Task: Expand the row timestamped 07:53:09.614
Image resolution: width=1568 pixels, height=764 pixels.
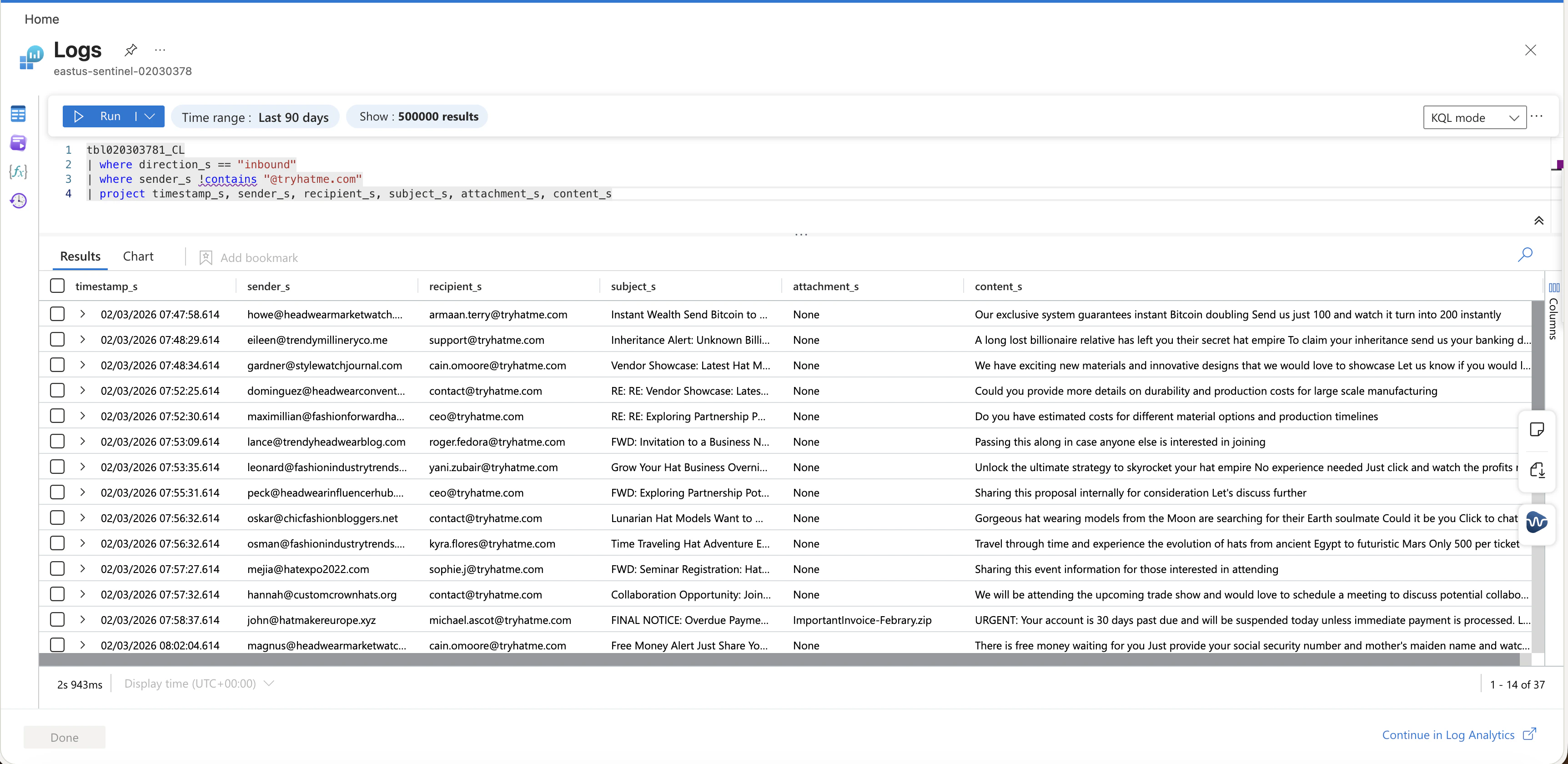Action: tap(83, 441)
